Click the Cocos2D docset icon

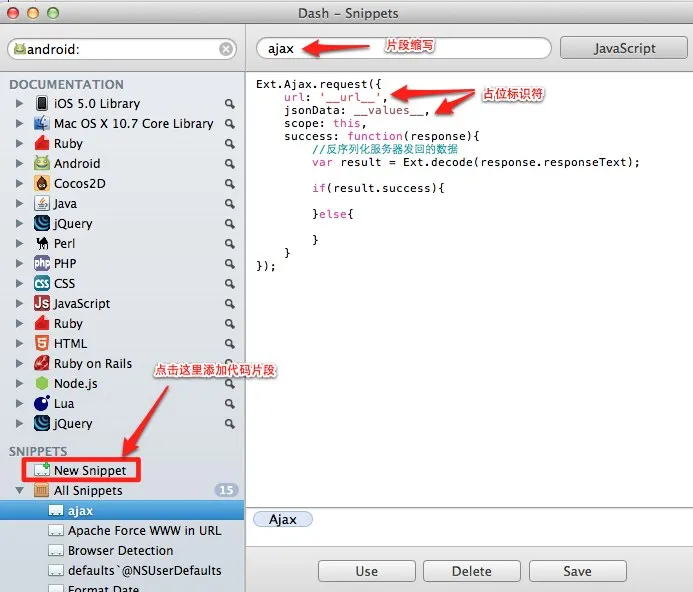(42, 183)
